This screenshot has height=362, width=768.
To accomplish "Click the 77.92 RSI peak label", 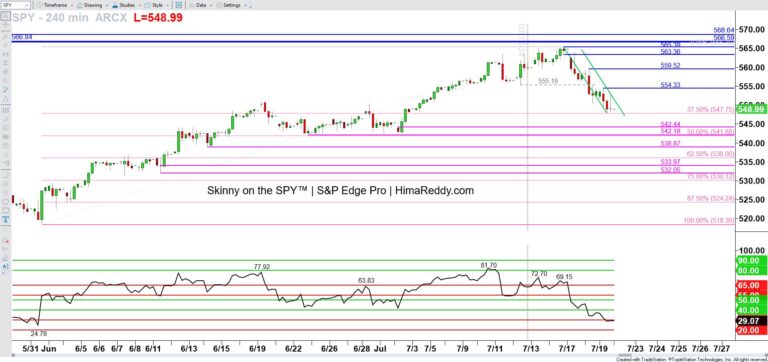I will coord(262,267).
